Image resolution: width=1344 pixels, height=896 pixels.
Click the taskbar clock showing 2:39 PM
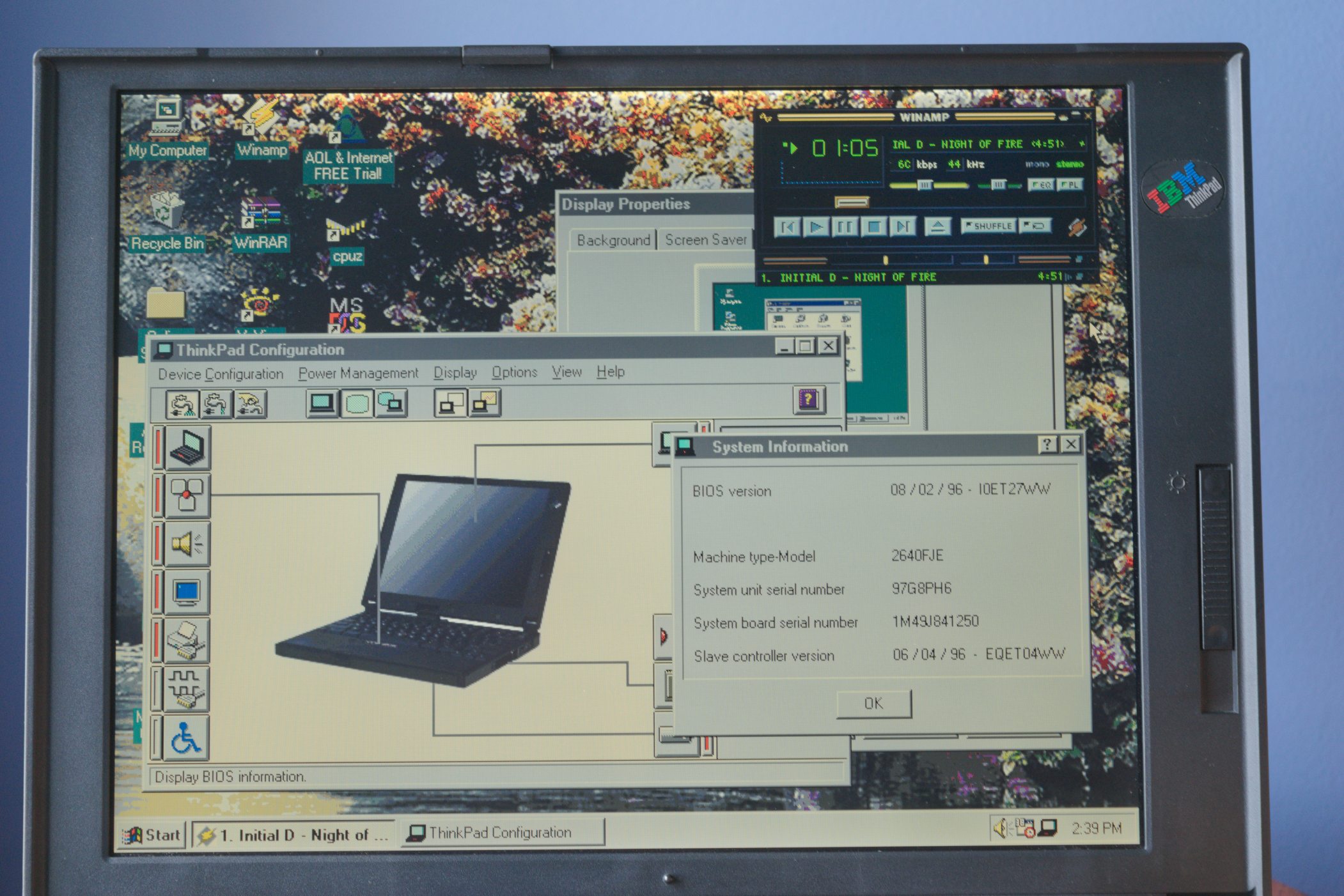click(1097, 828)
